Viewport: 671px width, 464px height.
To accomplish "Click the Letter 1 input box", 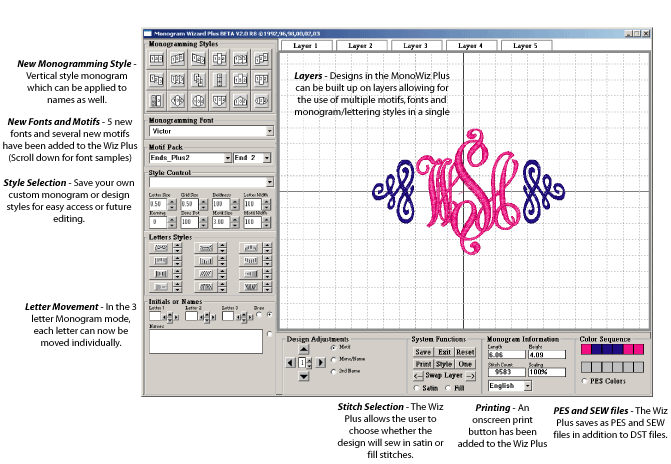I will coord(155,316).
